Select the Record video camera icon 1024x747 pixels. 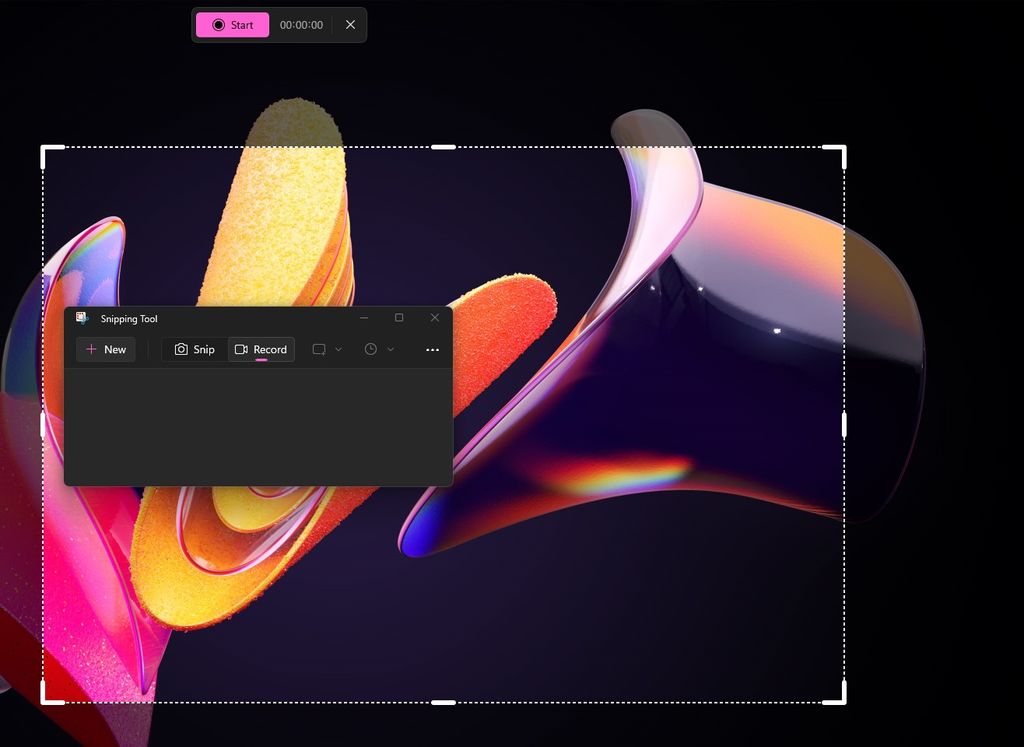(x=240, y=349)
